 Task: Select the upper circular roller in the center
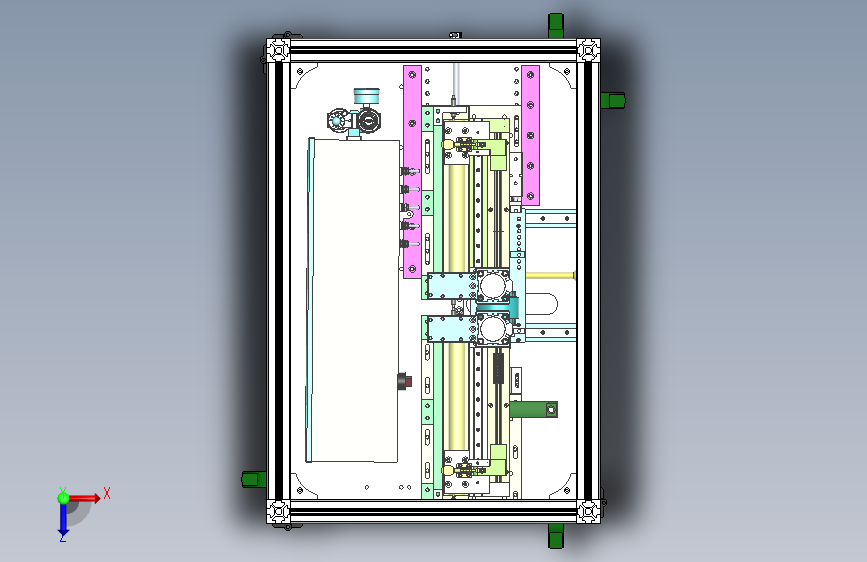(492, 286)
